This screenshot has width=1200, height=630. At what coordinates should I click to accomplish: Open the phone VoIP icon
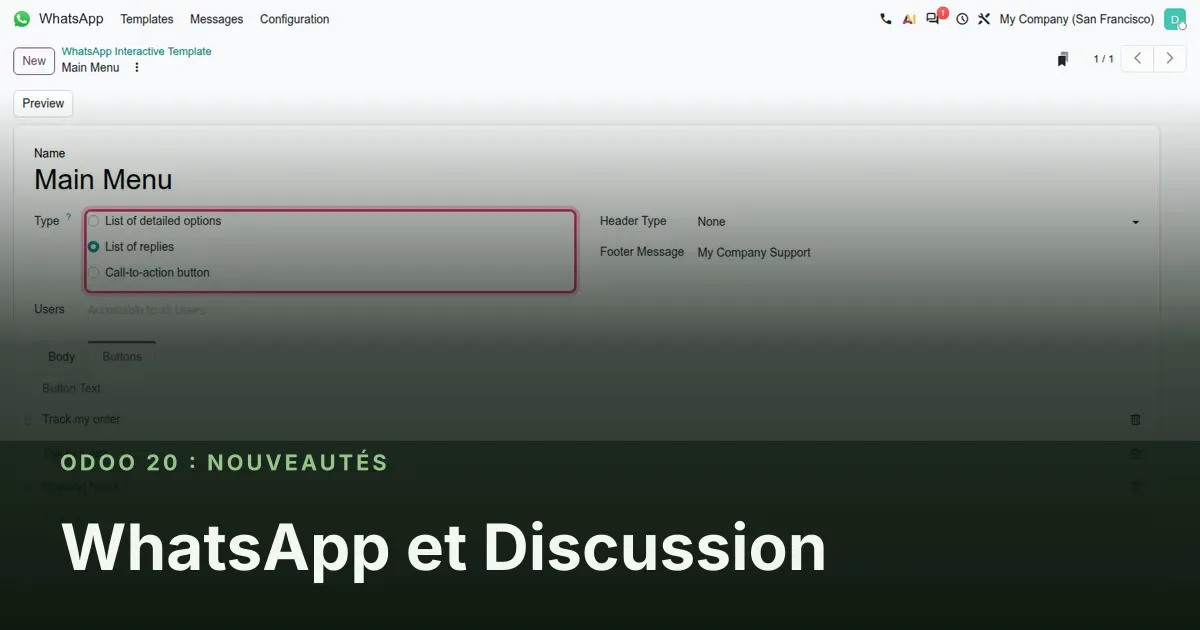[885, 19]
